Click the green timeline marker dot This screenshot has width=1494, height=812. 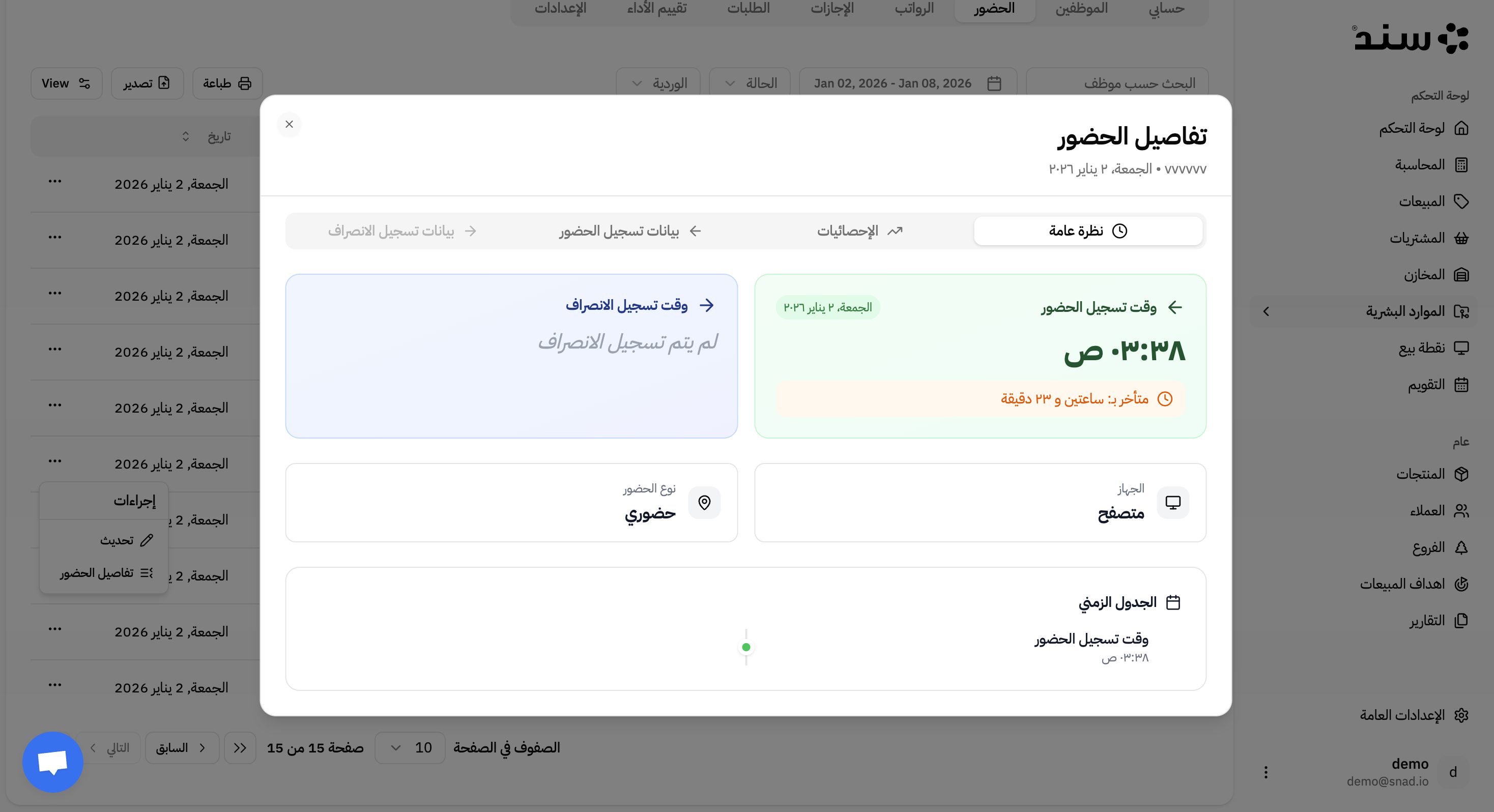[x=746, y=646]
